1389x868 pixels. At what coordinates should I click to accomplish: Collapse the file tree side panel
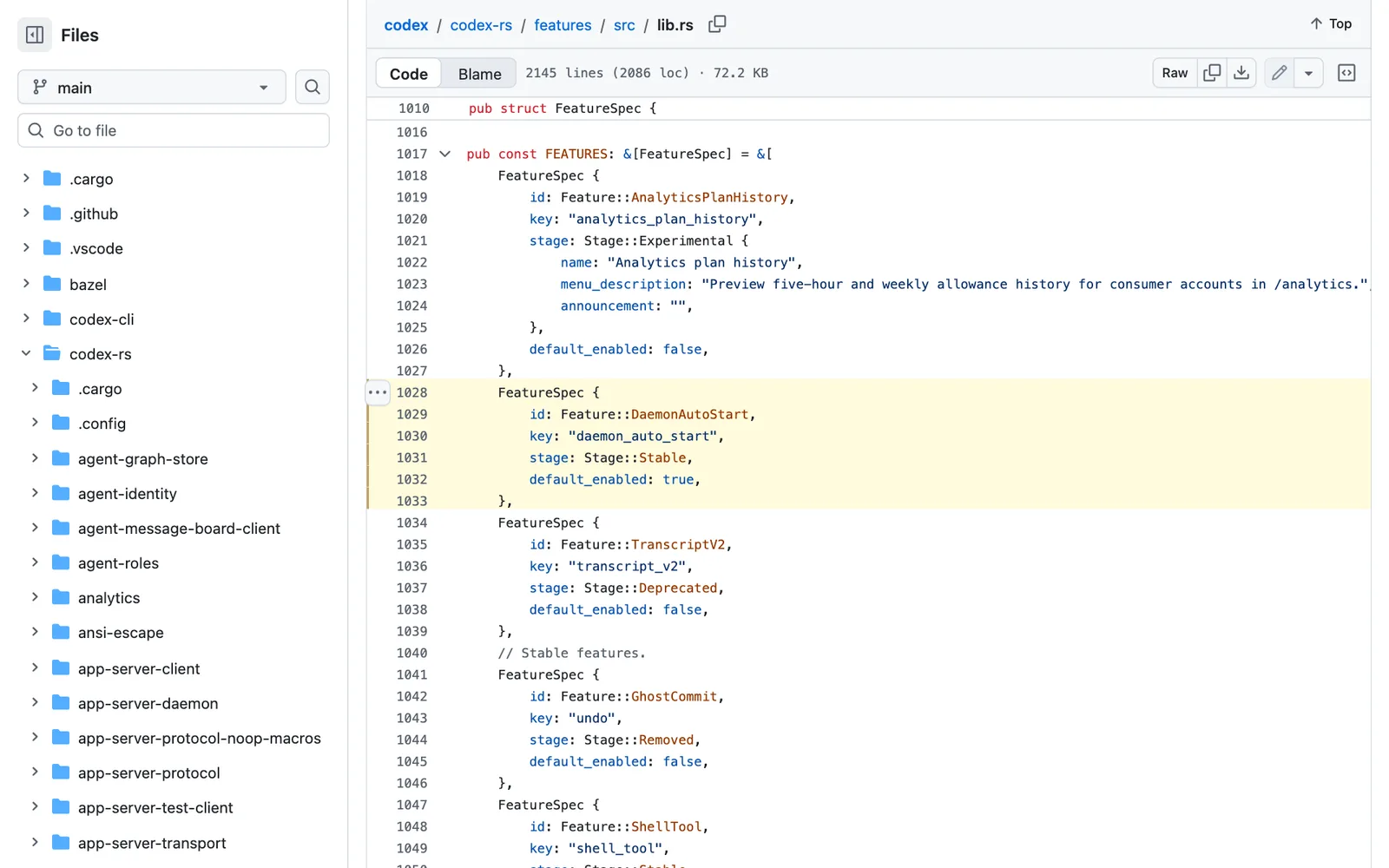click(35, 35)
